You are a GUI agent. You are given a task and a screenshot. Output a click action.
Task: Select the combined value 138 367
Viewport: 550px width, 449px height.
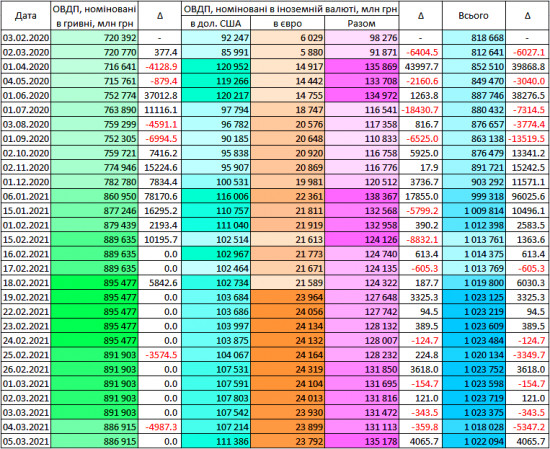tap(362, 196)
